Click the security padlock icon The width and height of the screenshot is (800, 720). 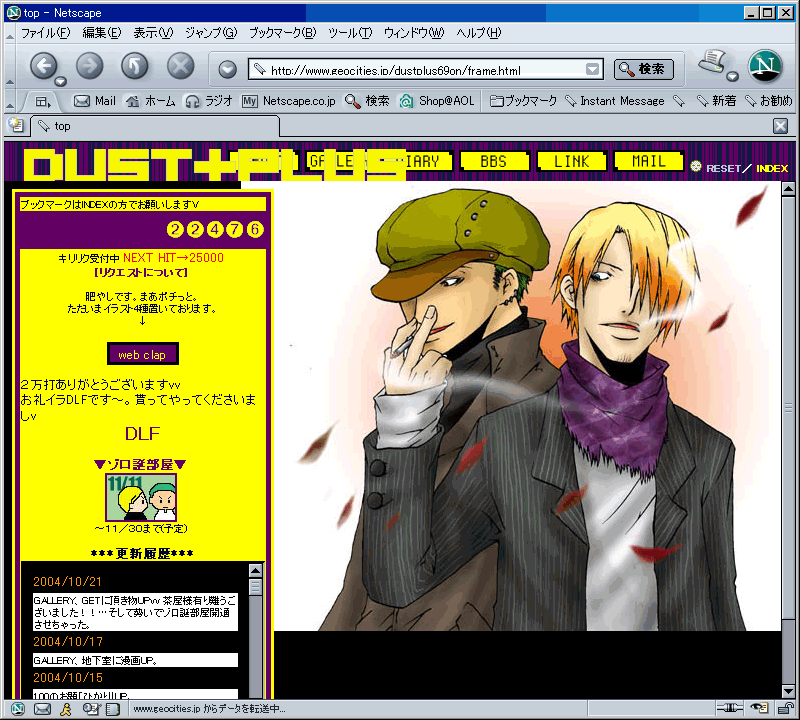click(784, 708)
